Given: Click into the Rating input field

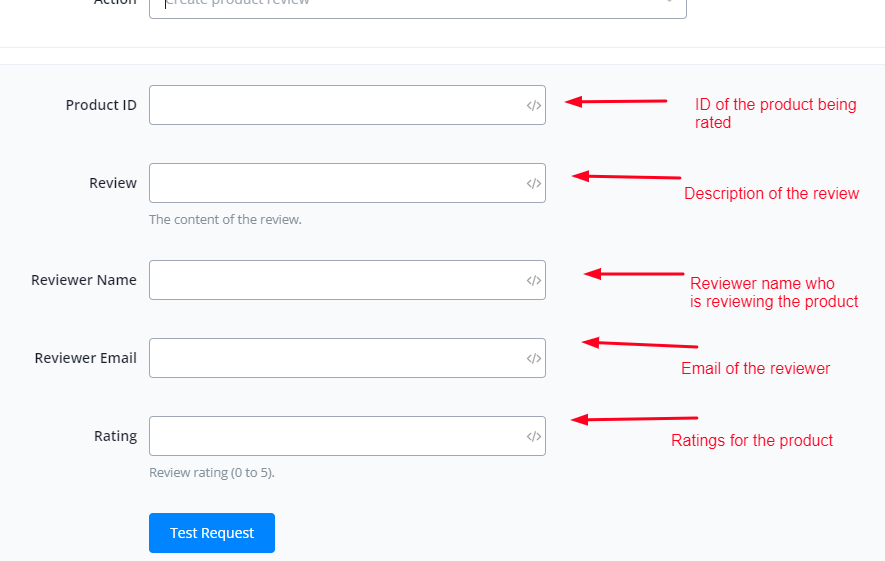Looking at the screenshot, I should point(335,436).
